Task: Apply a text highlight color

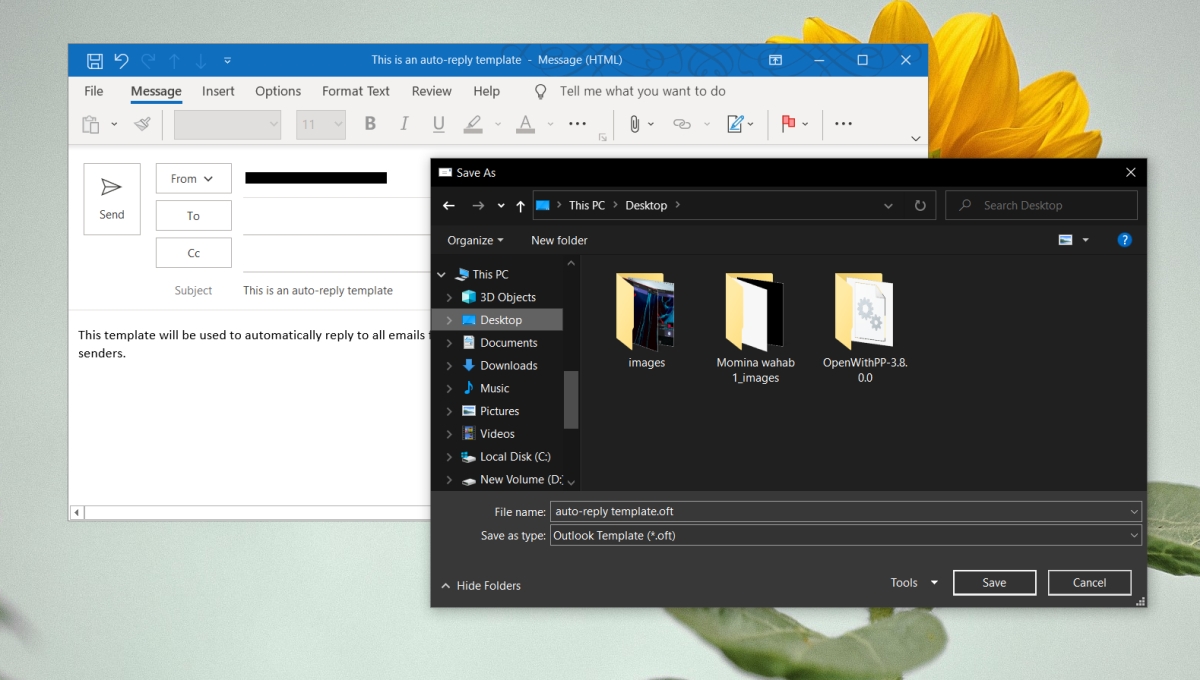Action: [x=472, y=123]
